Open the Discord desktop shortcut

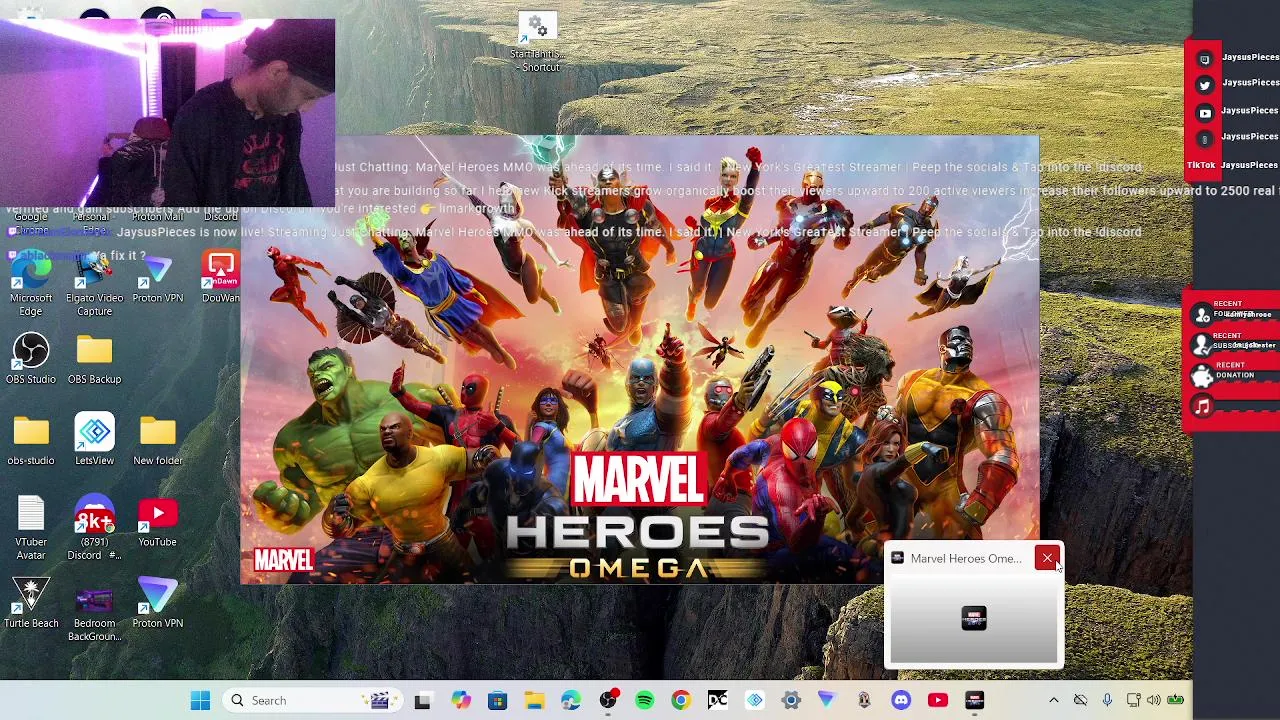click(94, 529)
